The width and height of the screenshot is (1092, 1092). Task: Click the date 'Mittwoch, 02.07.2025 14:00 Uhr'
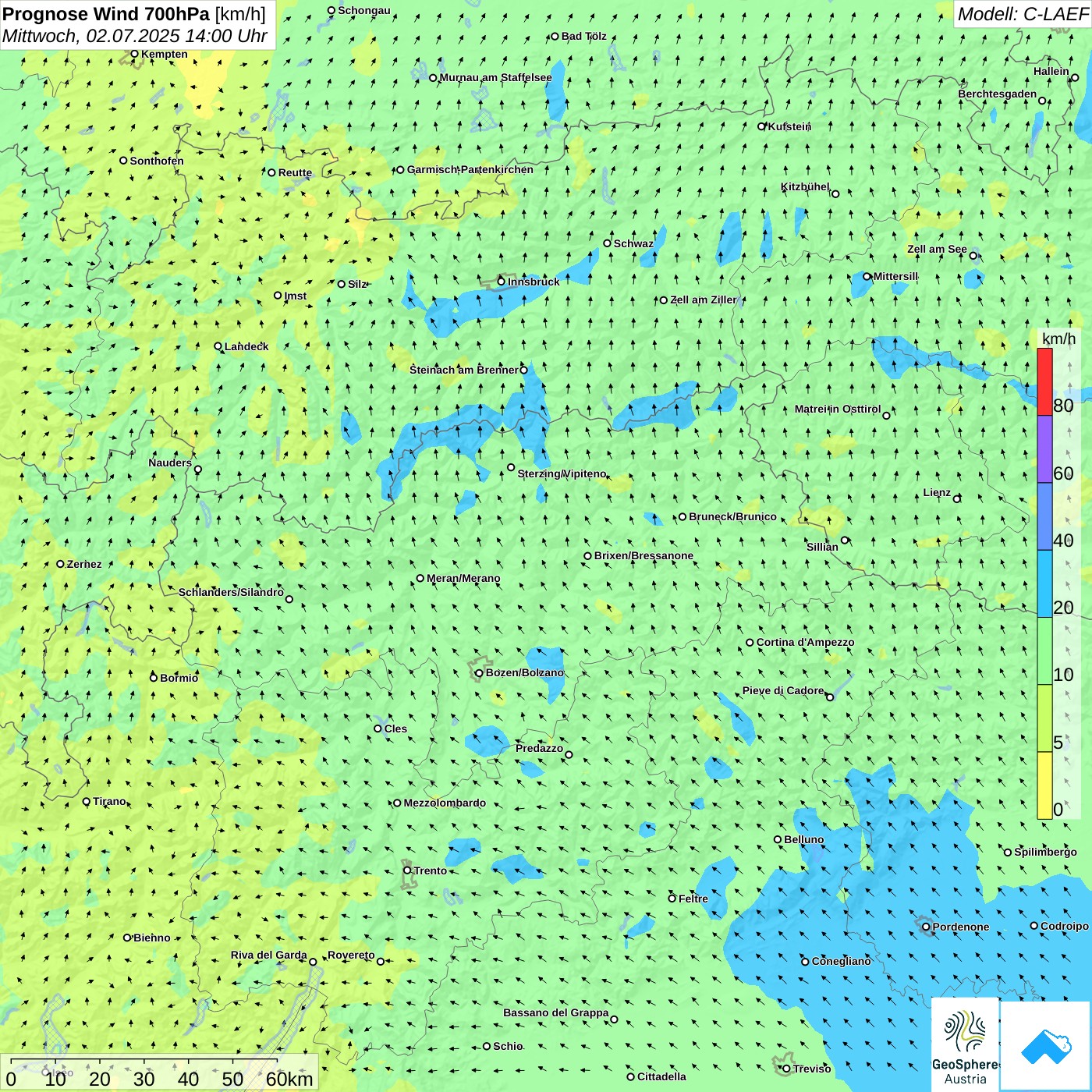[135, 36]
